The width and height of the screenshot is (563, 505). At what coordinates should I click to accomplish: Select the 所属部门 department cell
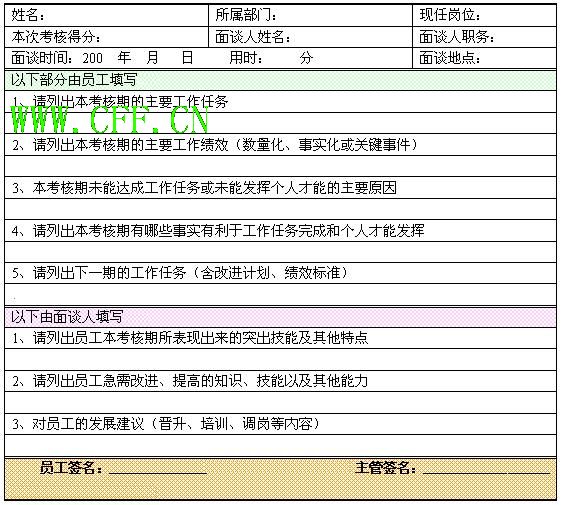coord(311,15)
